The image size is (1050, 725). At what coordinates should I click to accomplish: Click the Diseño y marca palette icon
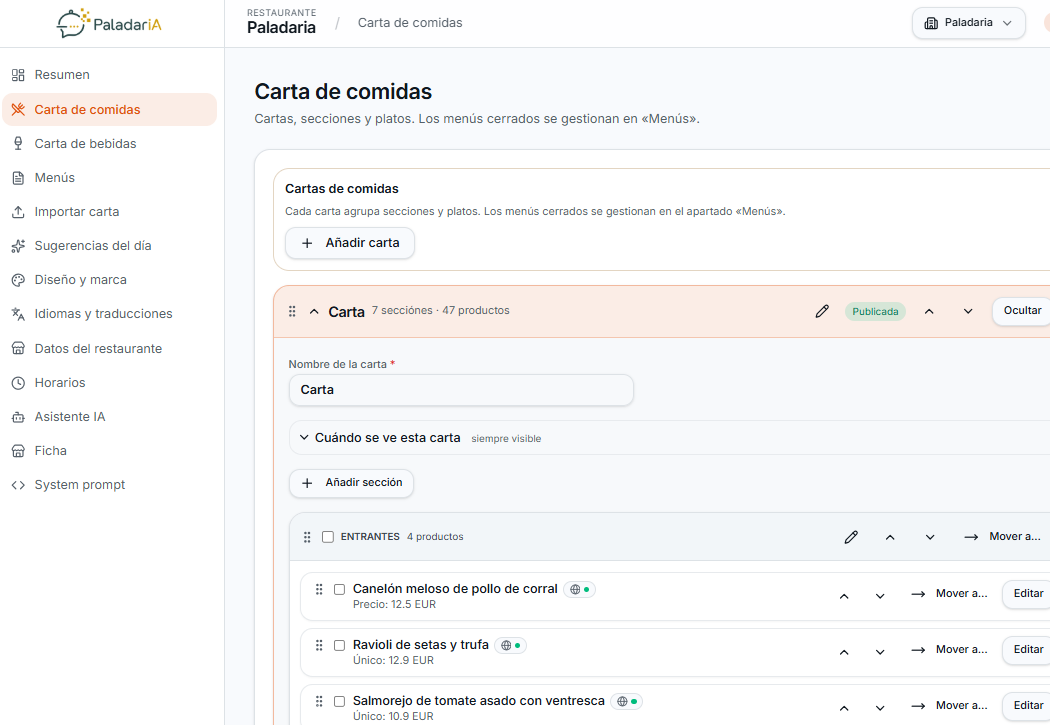pyautogui.click(x=18, y=280)
